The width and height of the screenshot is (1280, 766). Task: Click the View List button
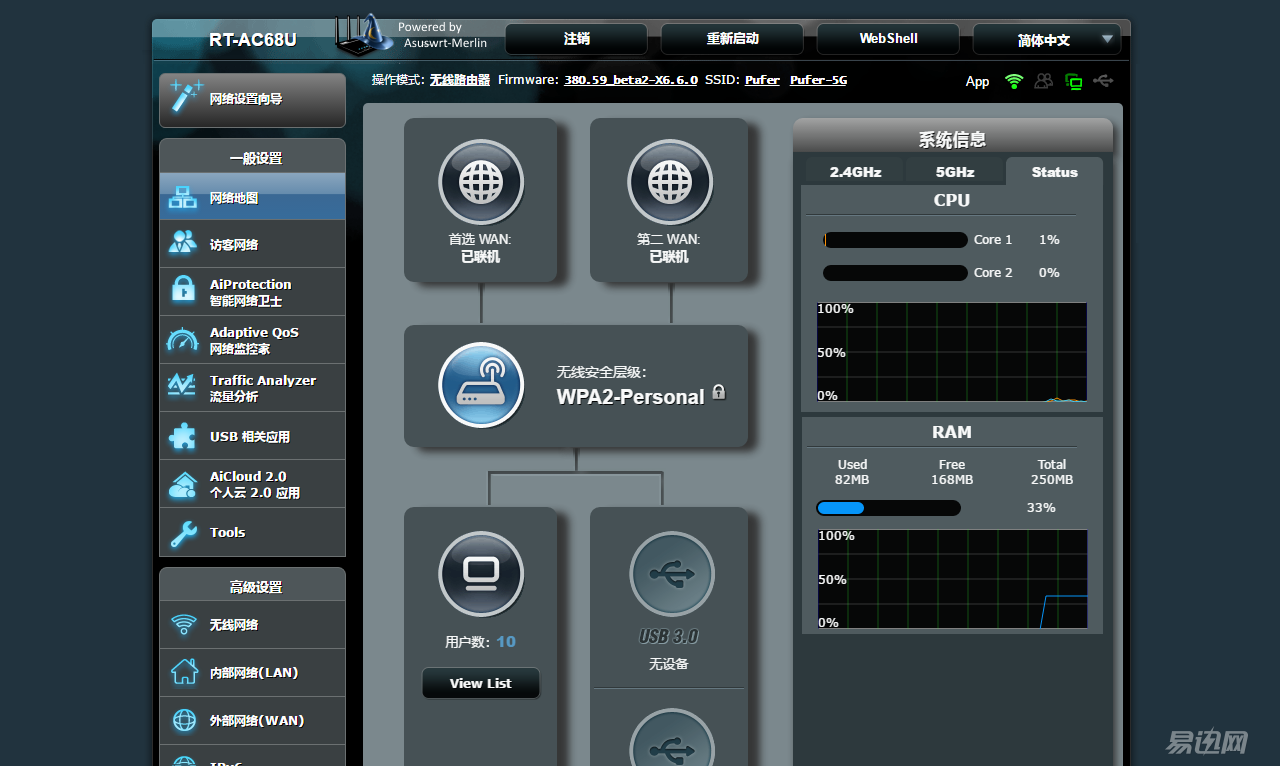481,683
